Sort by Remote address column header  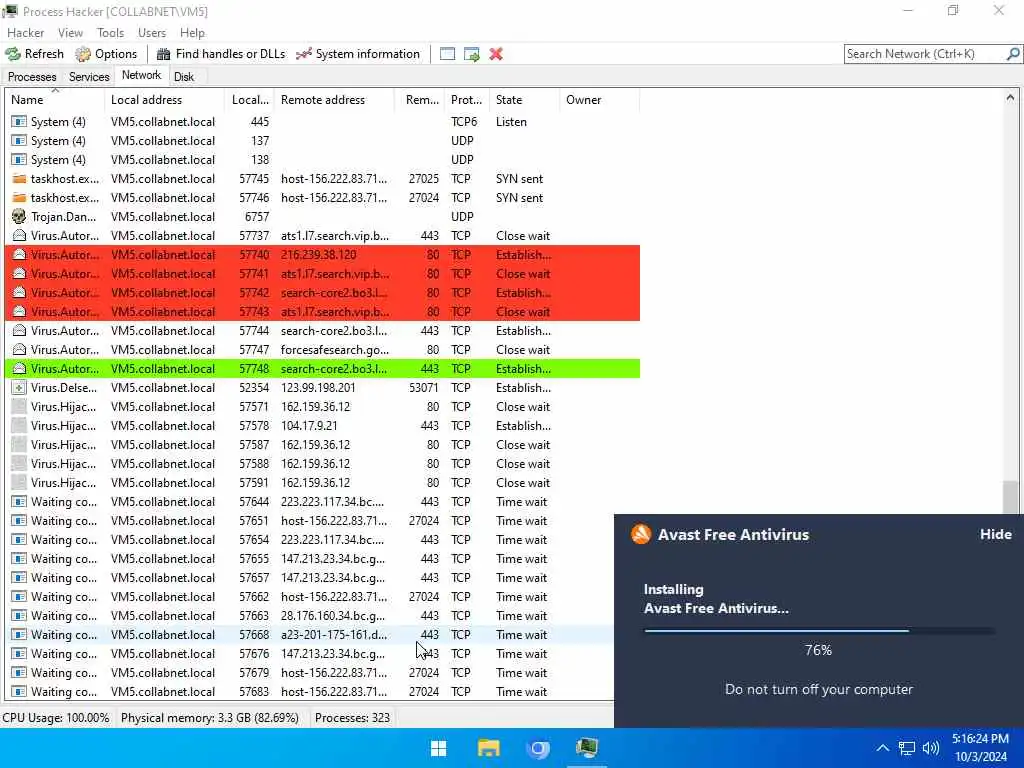(x=334, y=100)
